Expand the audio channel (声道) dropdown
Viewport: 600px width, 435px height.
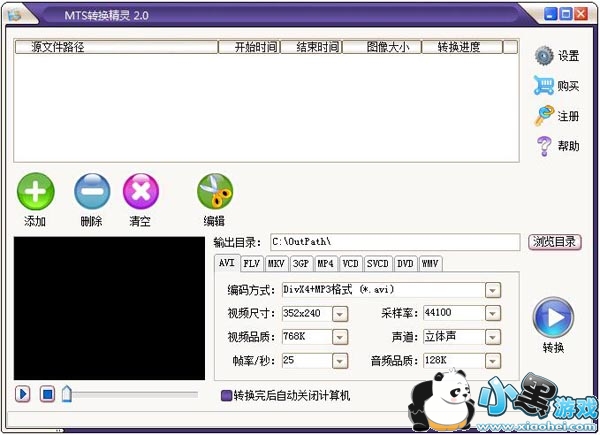click(x=492, y=337)
